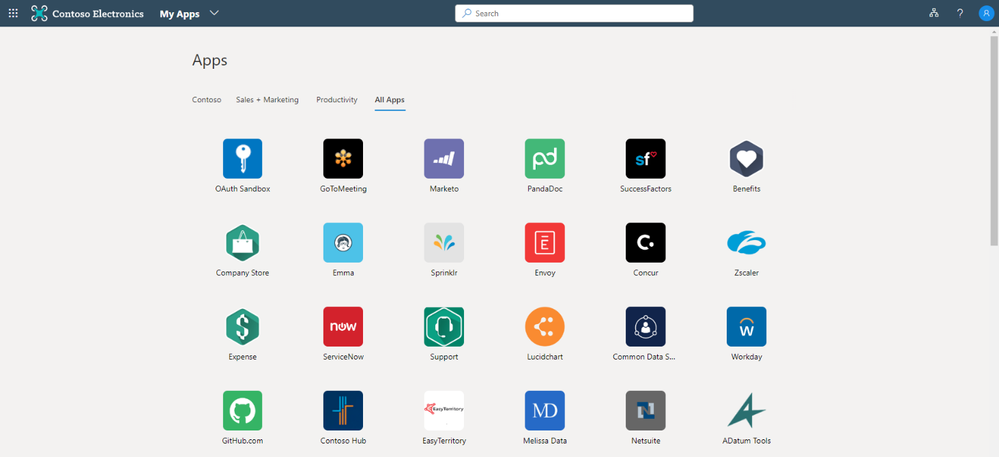Launch the Zscaler cloud icon
Image resolution: width=999 pixels, height=457 pixels.
pyautogui.click(x=746, y=243)
